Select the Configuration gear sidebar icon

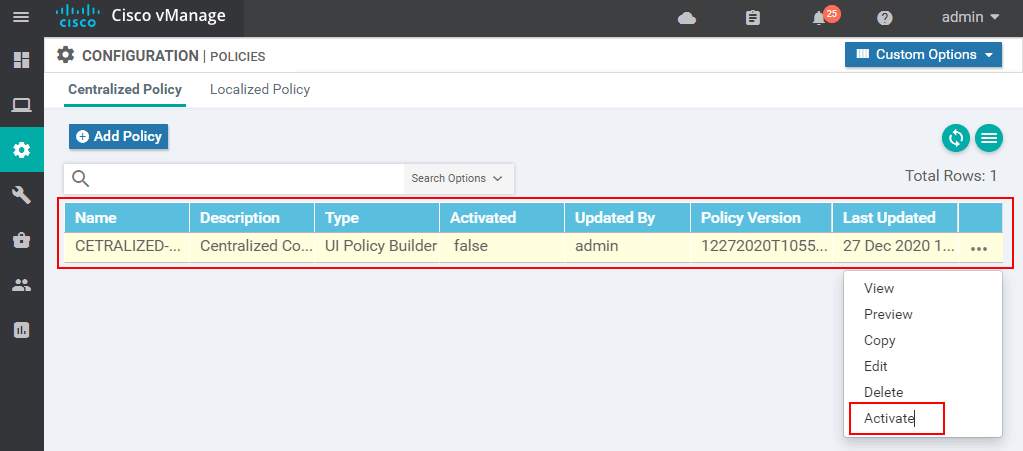coord(21,150)
